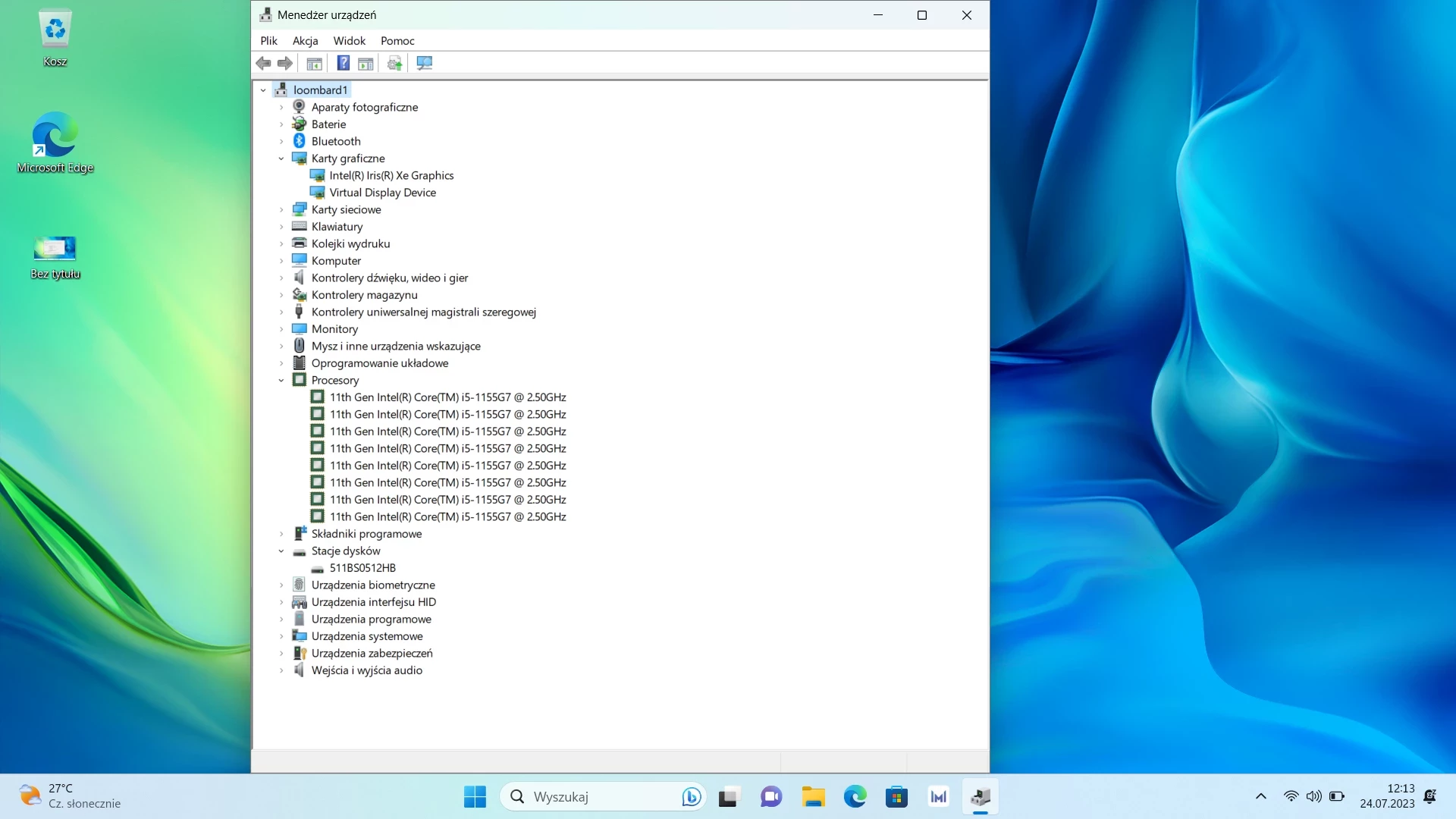Expand Oprogramowanie układowe category
The image size is (1456, 819).
(281, 363)
